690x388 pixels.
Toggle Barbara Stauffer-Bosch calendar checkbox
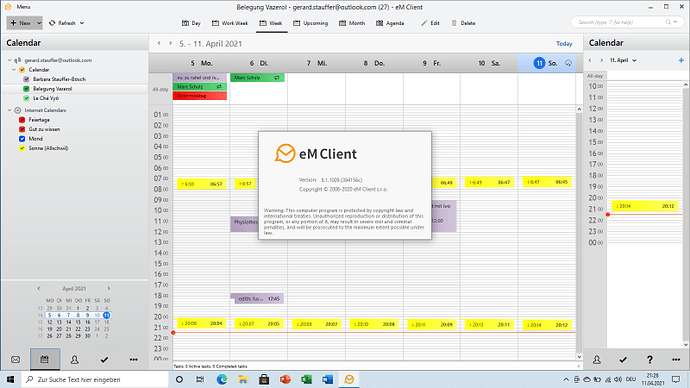(x=26, y=79)
